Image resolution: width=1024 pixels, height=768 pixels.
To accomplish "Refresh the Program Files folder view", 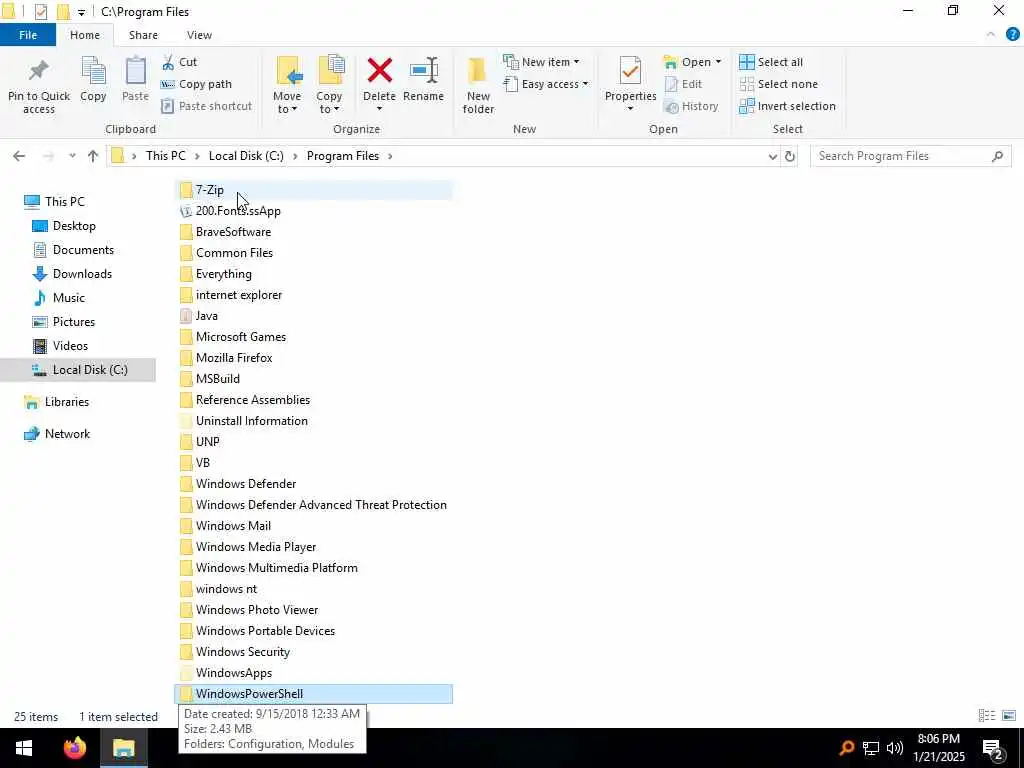I will 790,156.
